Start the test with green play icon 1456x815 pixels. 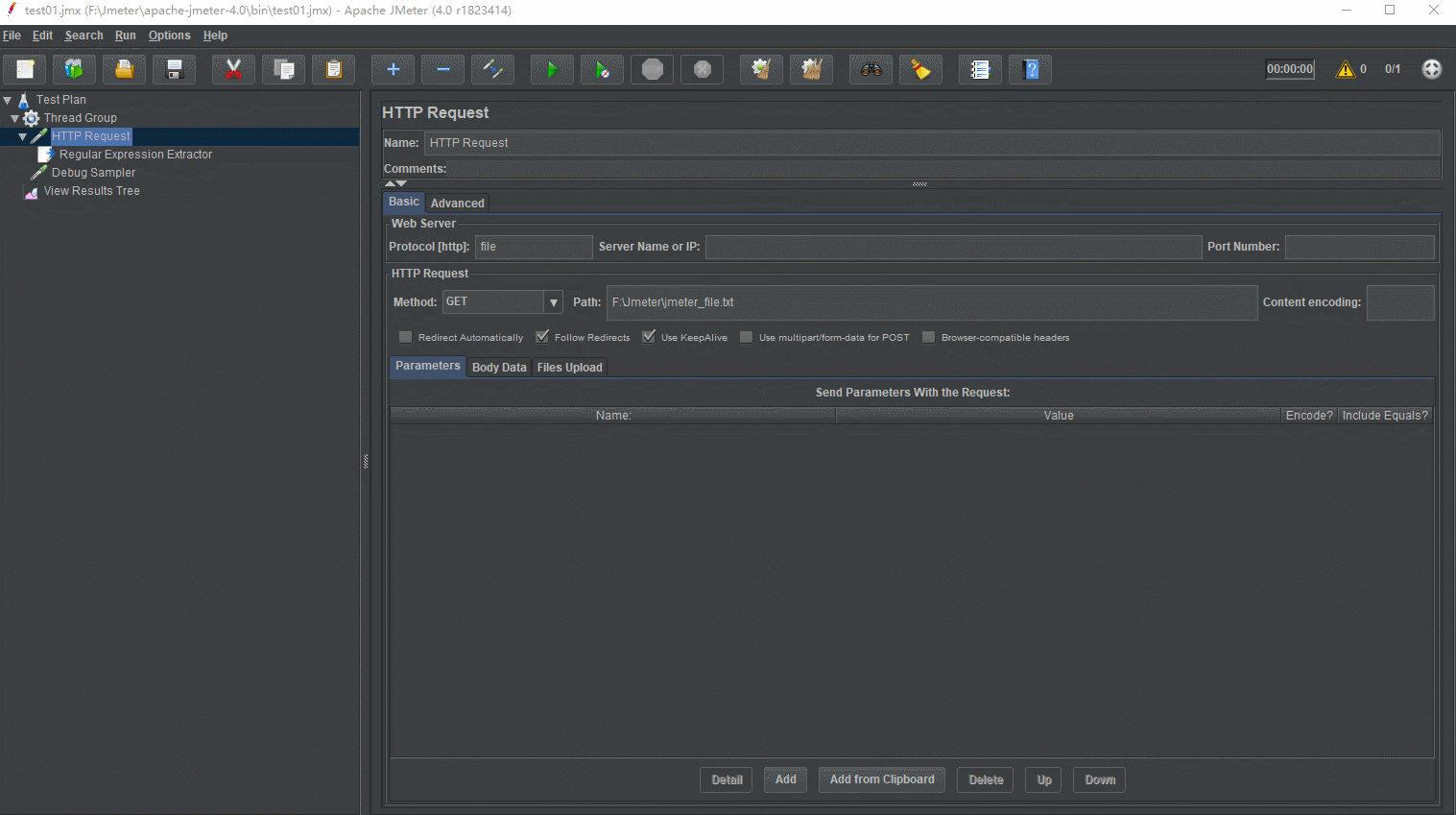pyautogui.click(x=552, y=69)
